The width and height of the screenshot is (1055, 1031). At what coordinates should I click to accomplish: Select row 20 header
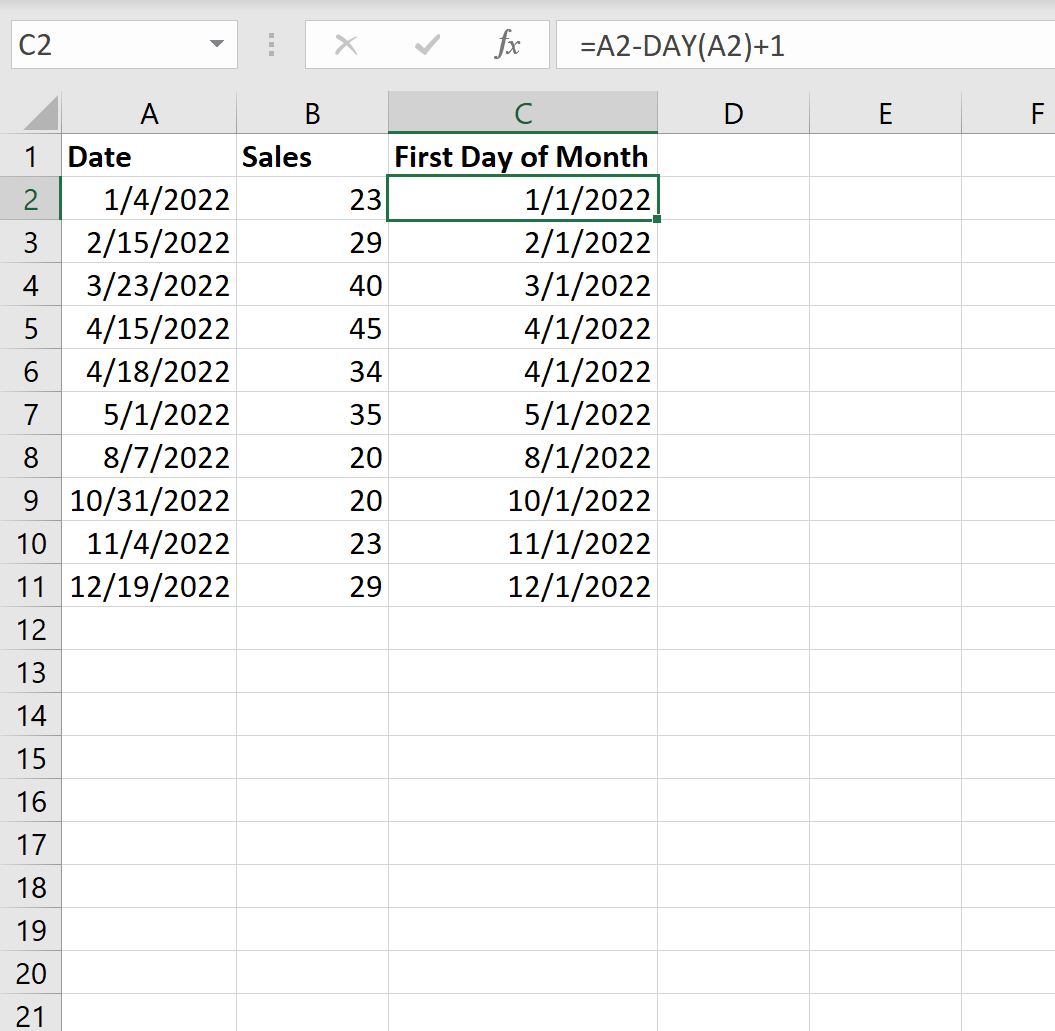(30, 973)
